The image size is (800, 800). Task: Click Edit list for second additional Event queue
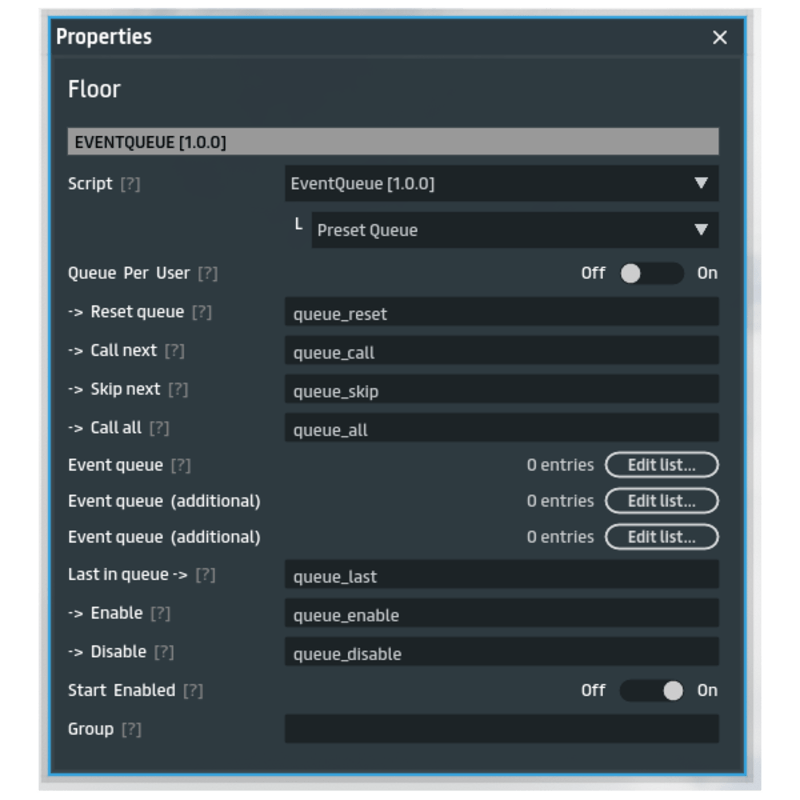[x=661, y=537]
